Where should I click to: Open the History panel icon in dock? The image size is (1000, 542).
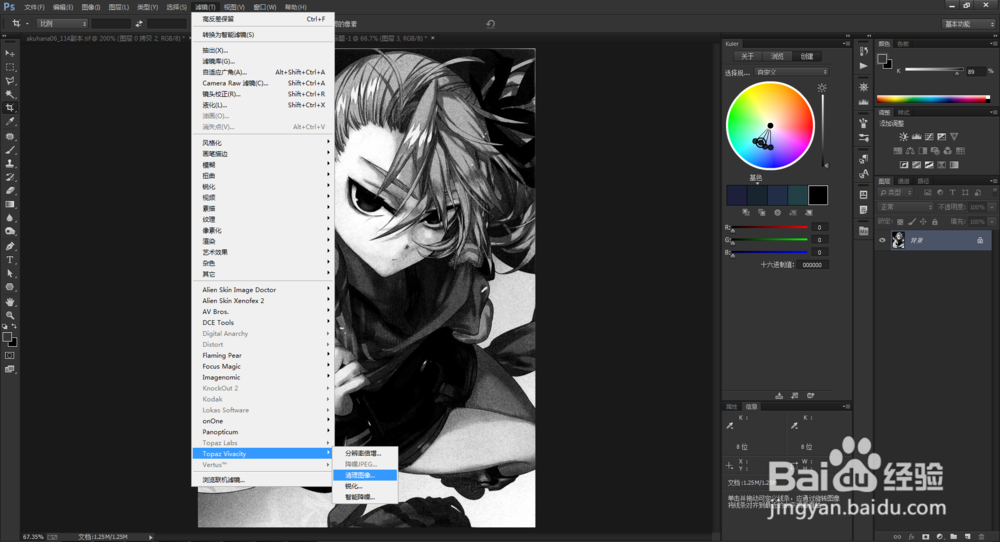[864, 51]
